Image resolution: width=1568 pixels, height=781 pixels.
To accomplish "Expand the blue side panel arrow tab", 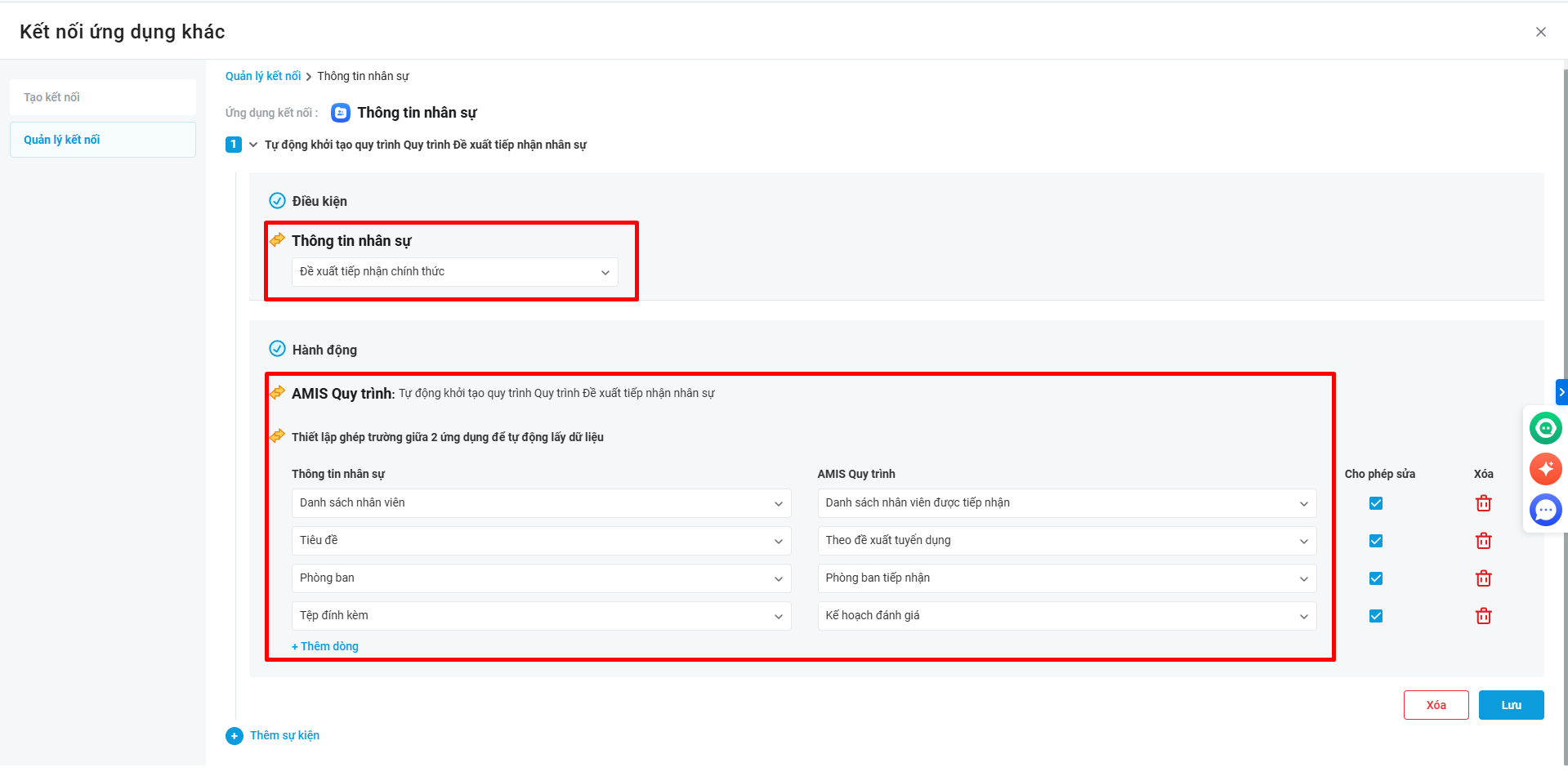I will point(1561,392).
